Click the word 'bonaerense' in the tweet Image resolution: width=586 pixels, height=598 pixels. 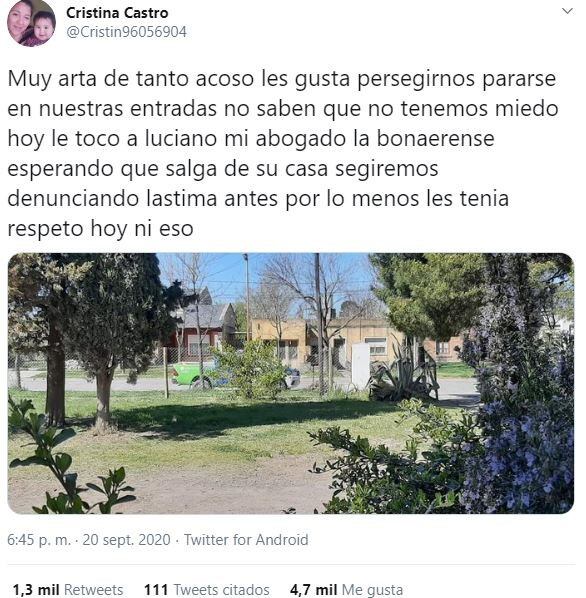(x=435, y=138)
